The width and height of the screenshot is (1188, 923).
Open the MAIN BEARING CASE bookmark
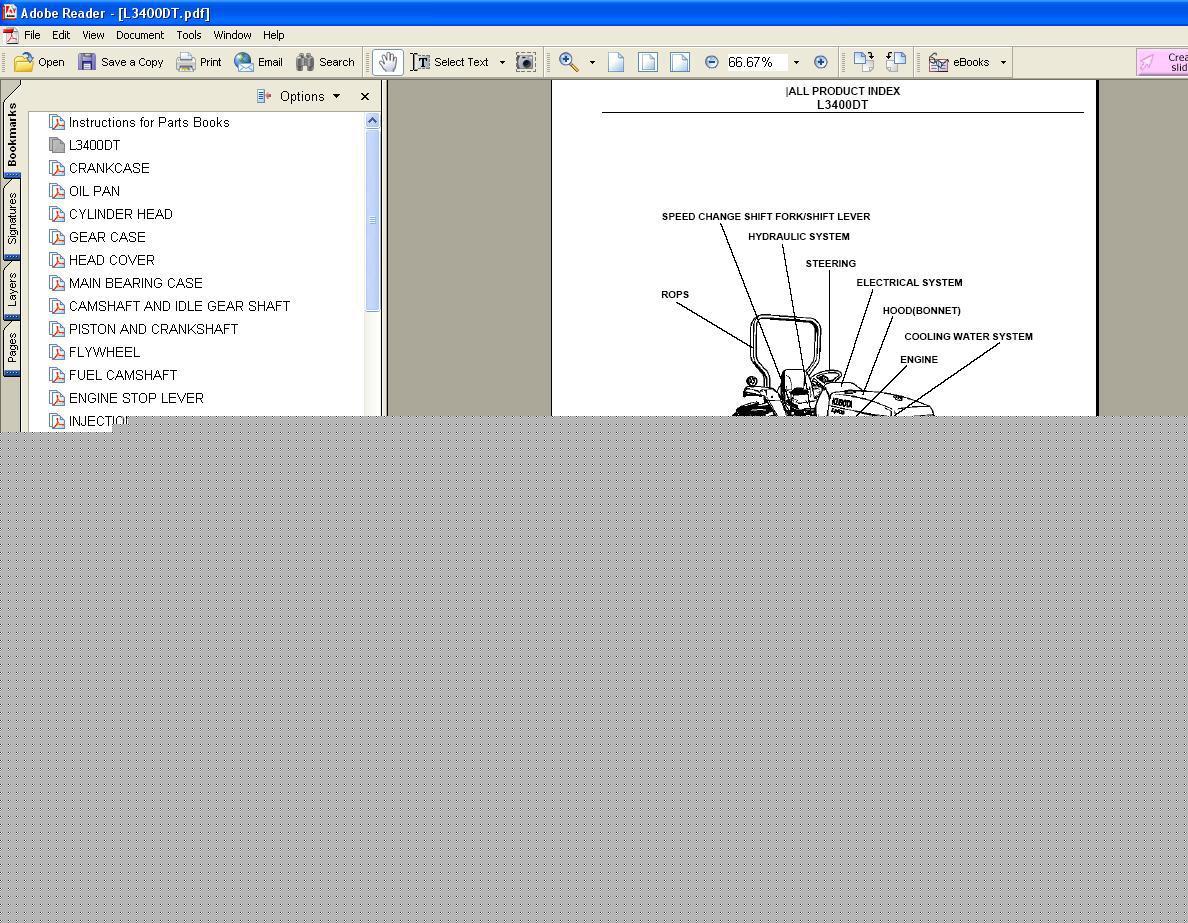pyautogui.click(x=136, y=283)
